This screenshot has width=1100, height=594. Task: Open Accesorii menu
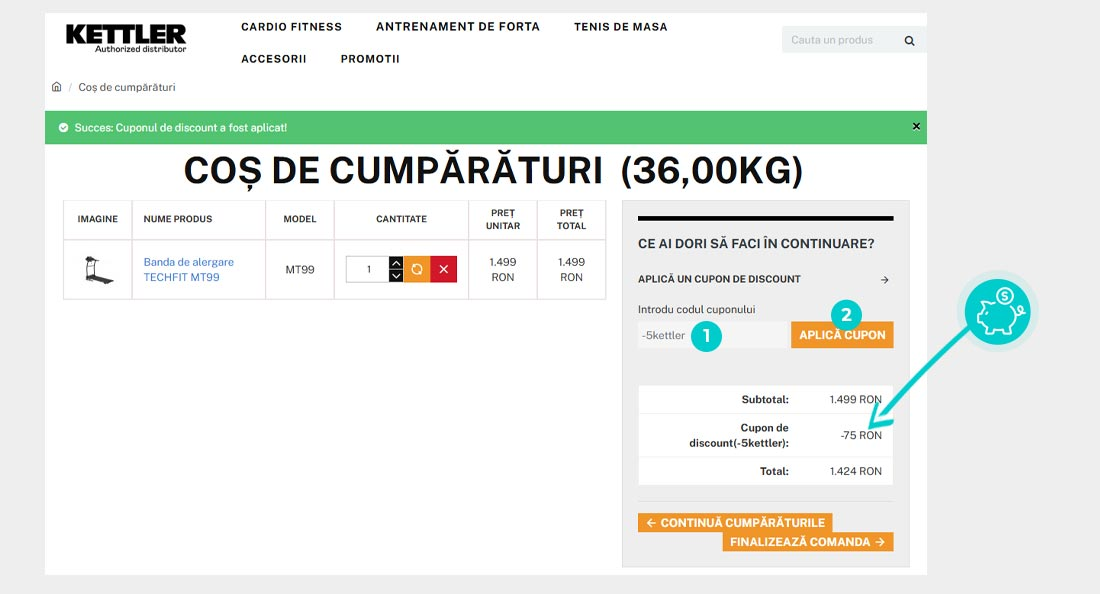[274, 59]
